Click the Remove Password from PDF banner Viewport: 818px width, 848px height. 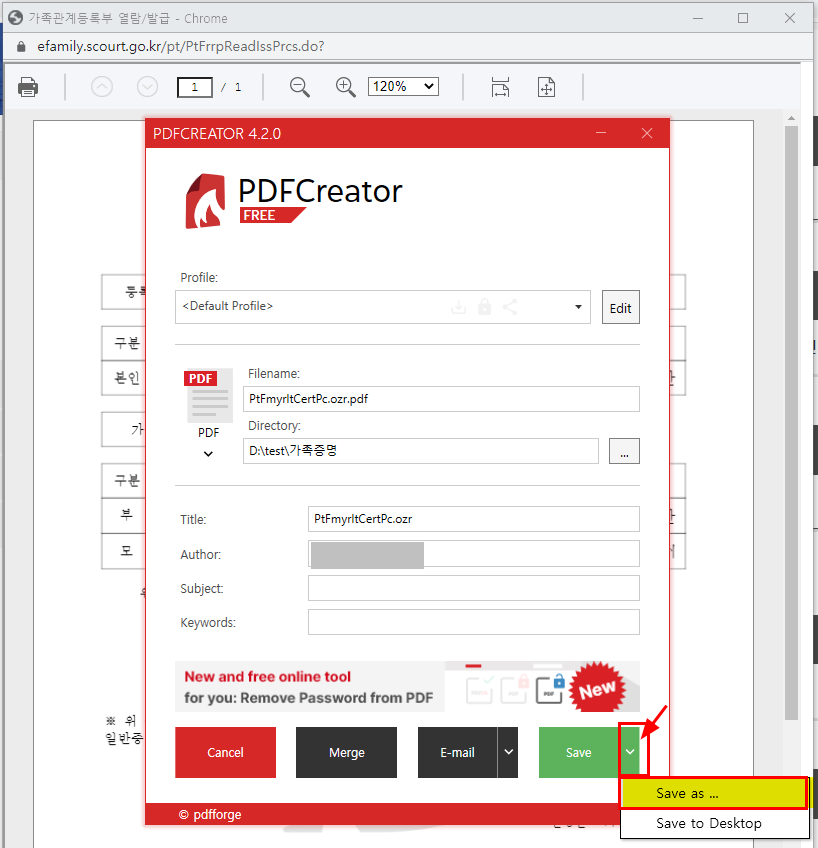click(407, 686)
